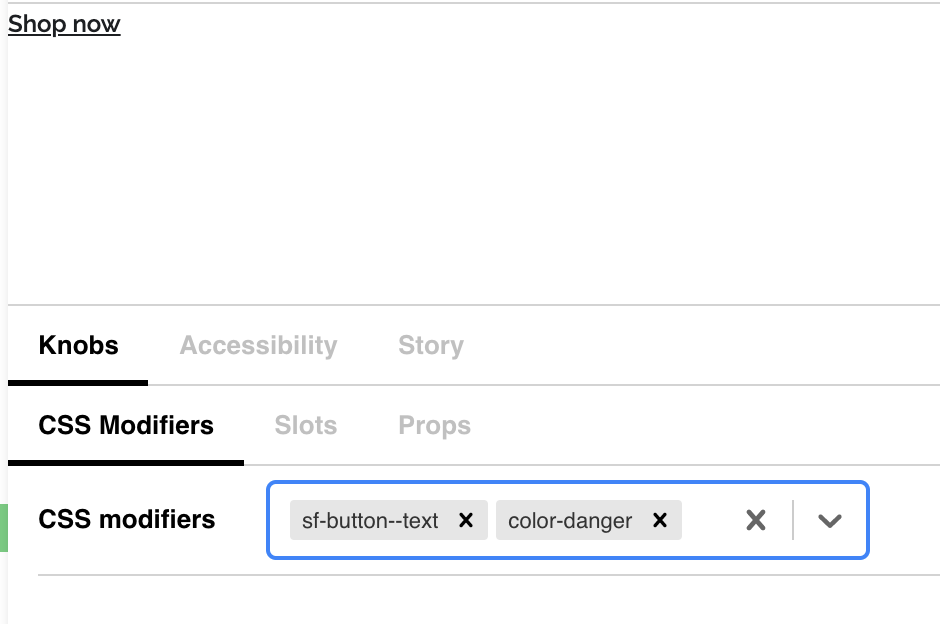Select the Knobs tab
The width and height of the screenshot is (940, 624).
[x=78, y=345]
